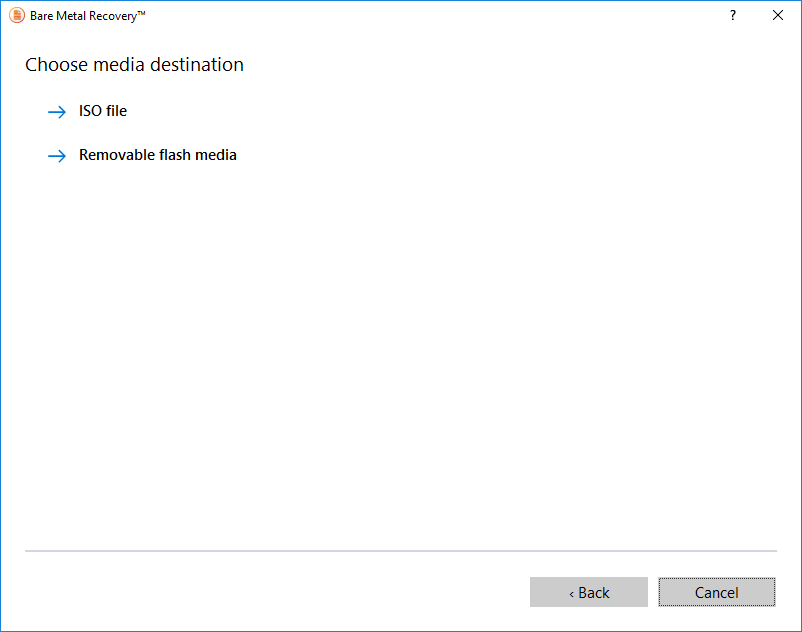Click the word 'destination' in the heading
802x632 pixels.
(197, 65)
